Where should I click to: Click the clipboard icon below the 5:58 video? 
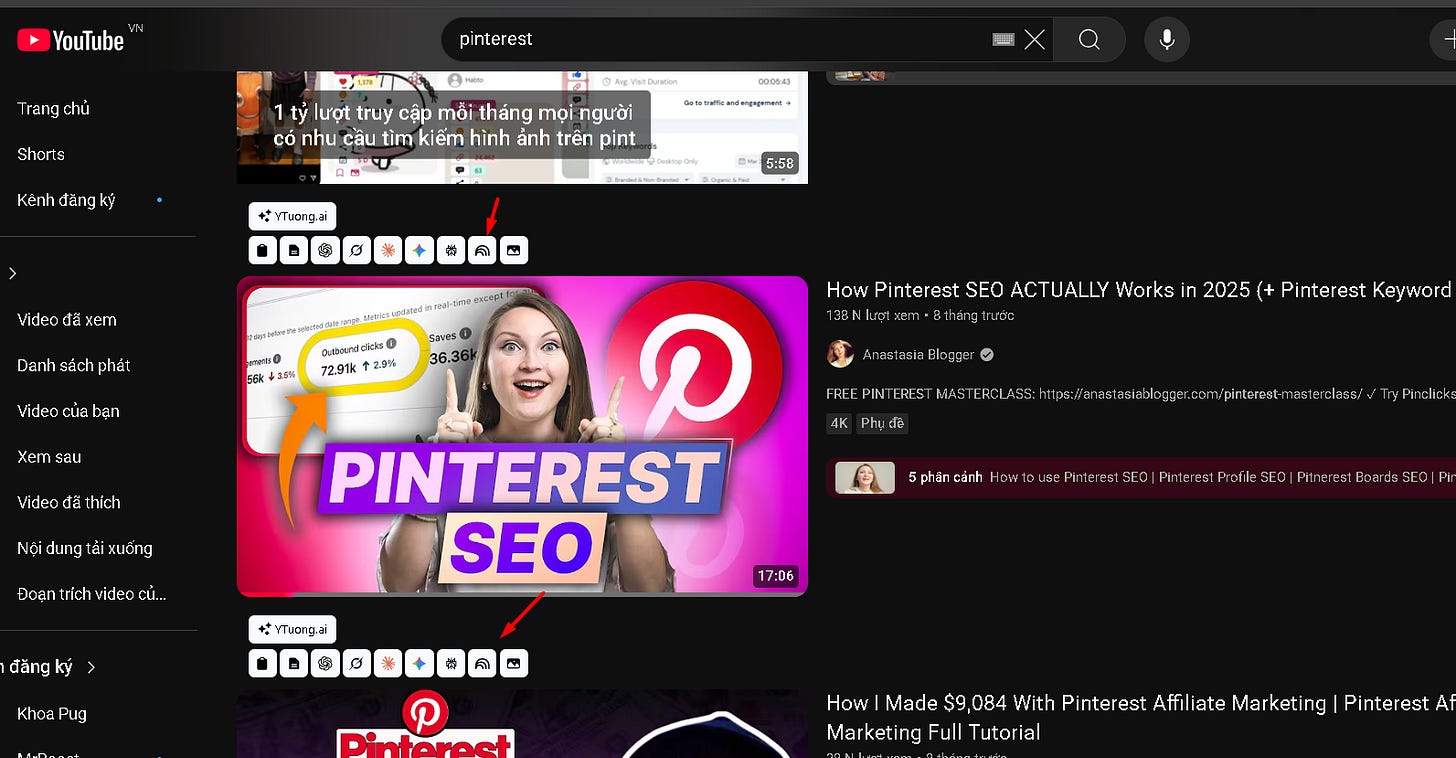tap(262, 251)
